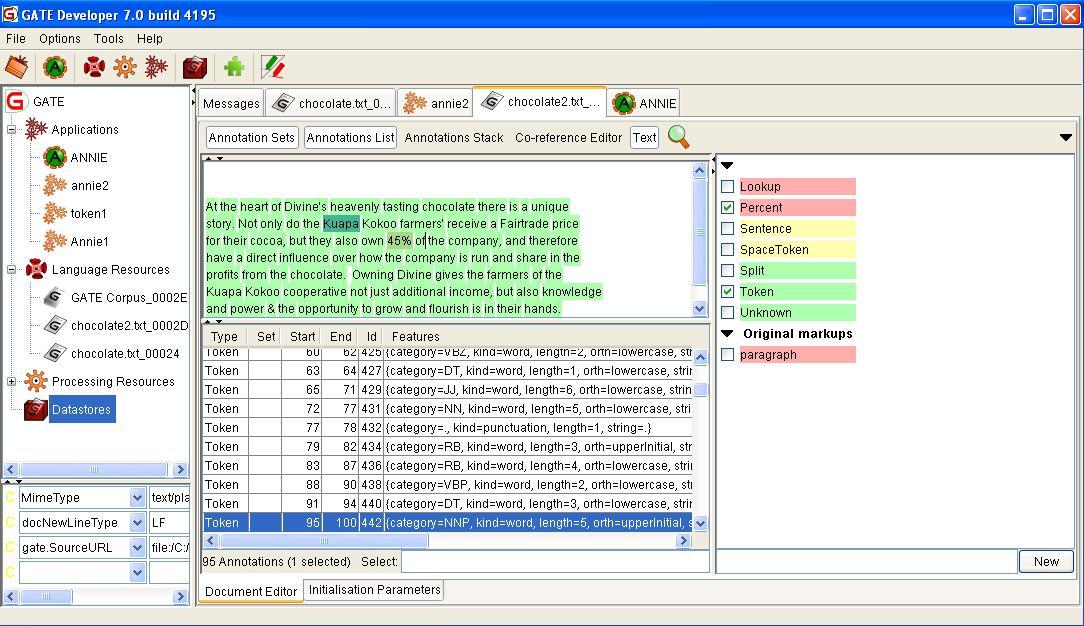
Task: Click the Datastores node icon
Action: coord(36,409)
